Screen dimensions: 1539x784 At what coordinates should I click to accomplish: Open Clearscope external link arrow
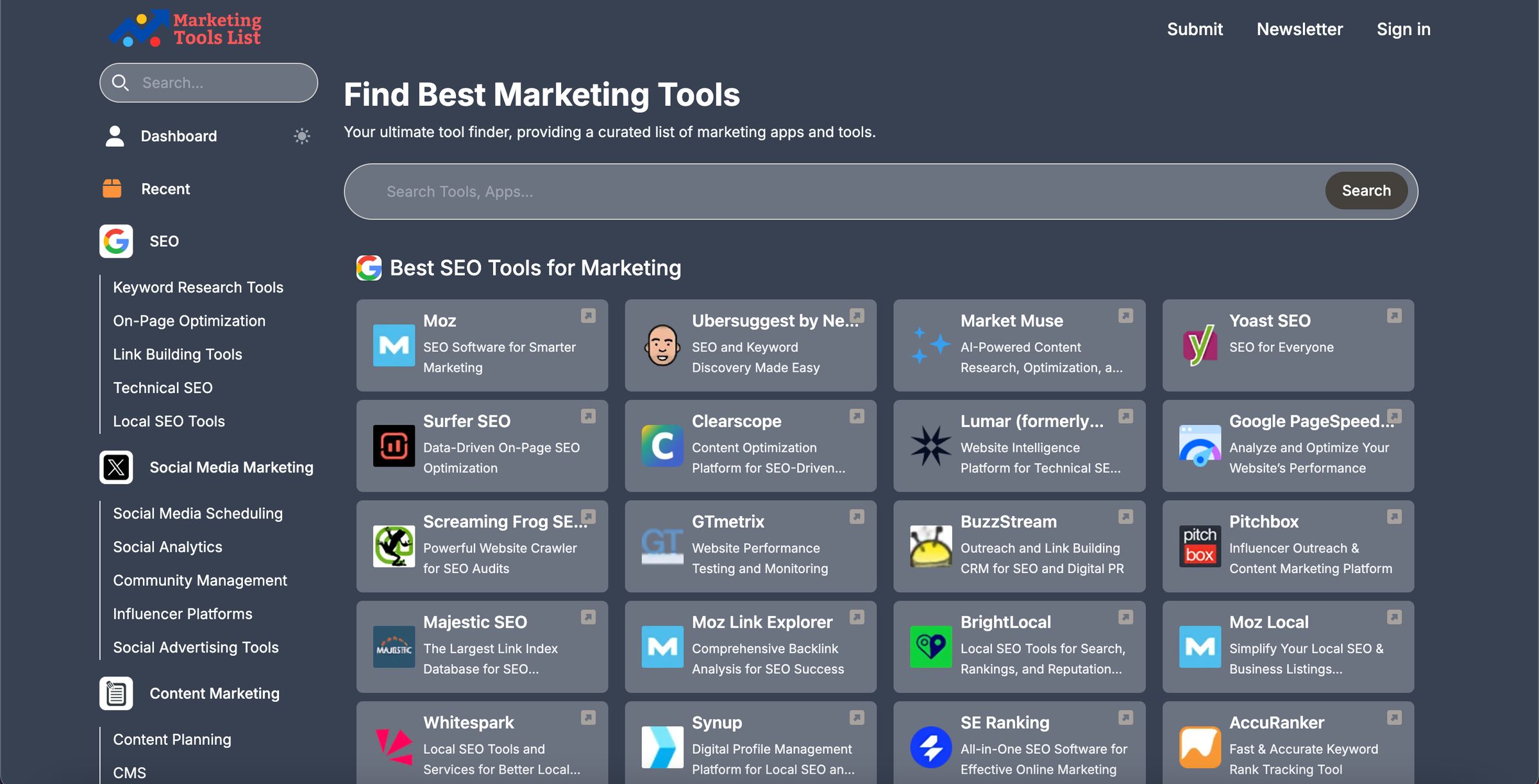(x=857, y=416)
